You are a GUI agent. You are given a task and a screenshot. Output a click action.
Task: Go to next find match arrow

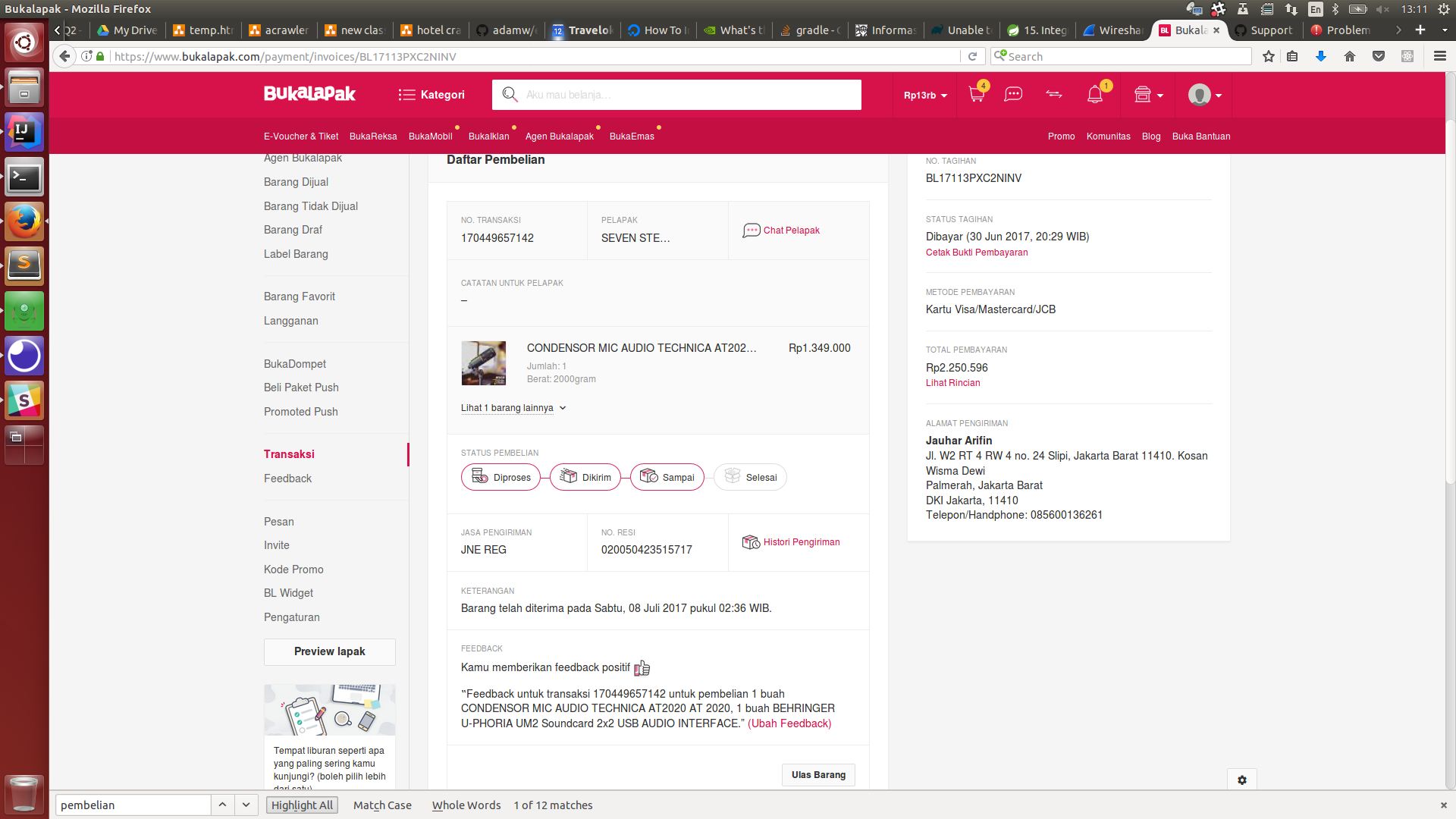point(246,805)
